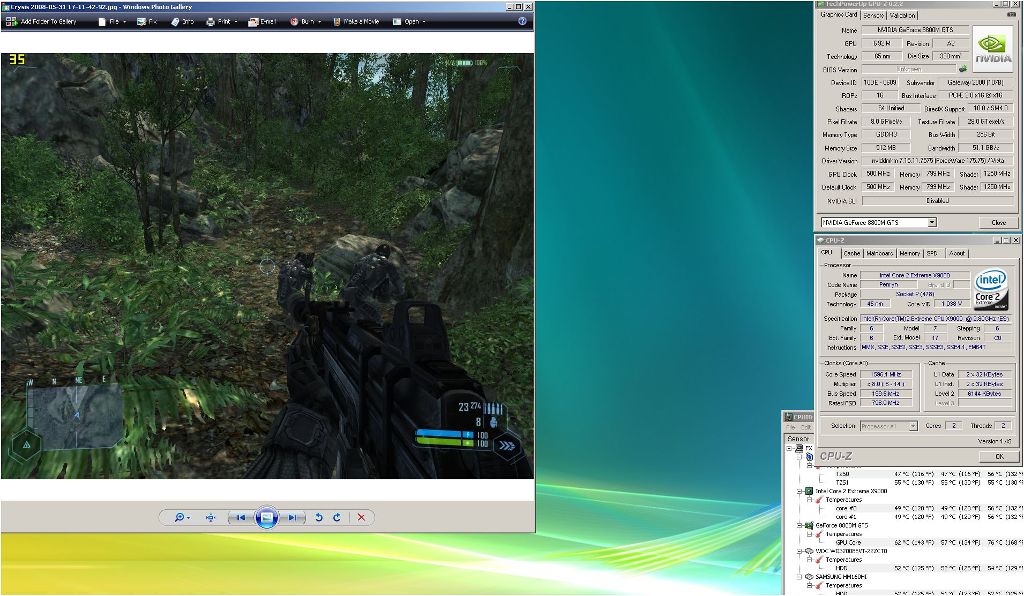Click the Core Speed value in CPU-Z
1024x596 pixels.
[x=886, y=374]
